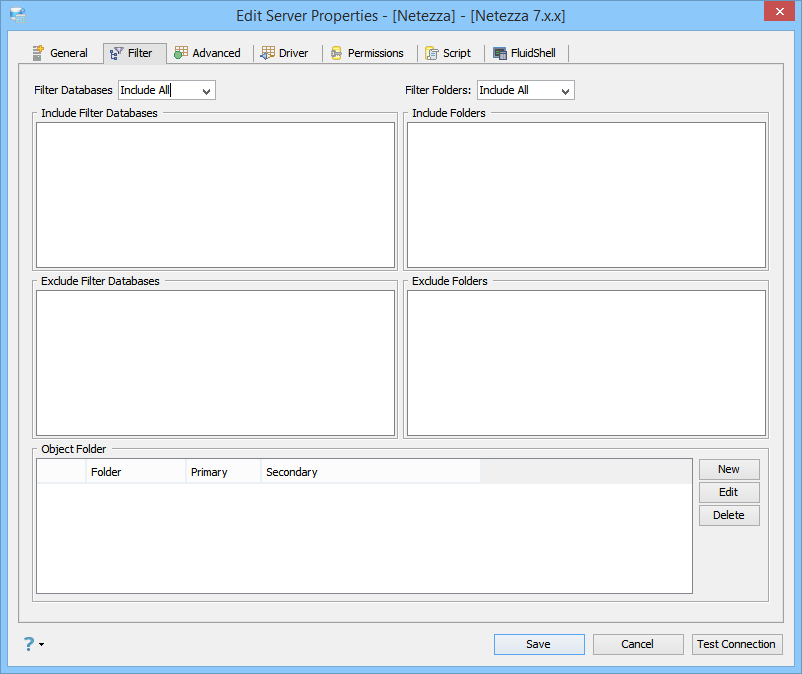Cancel the Edit Server Properties dialog

(638, 644)
